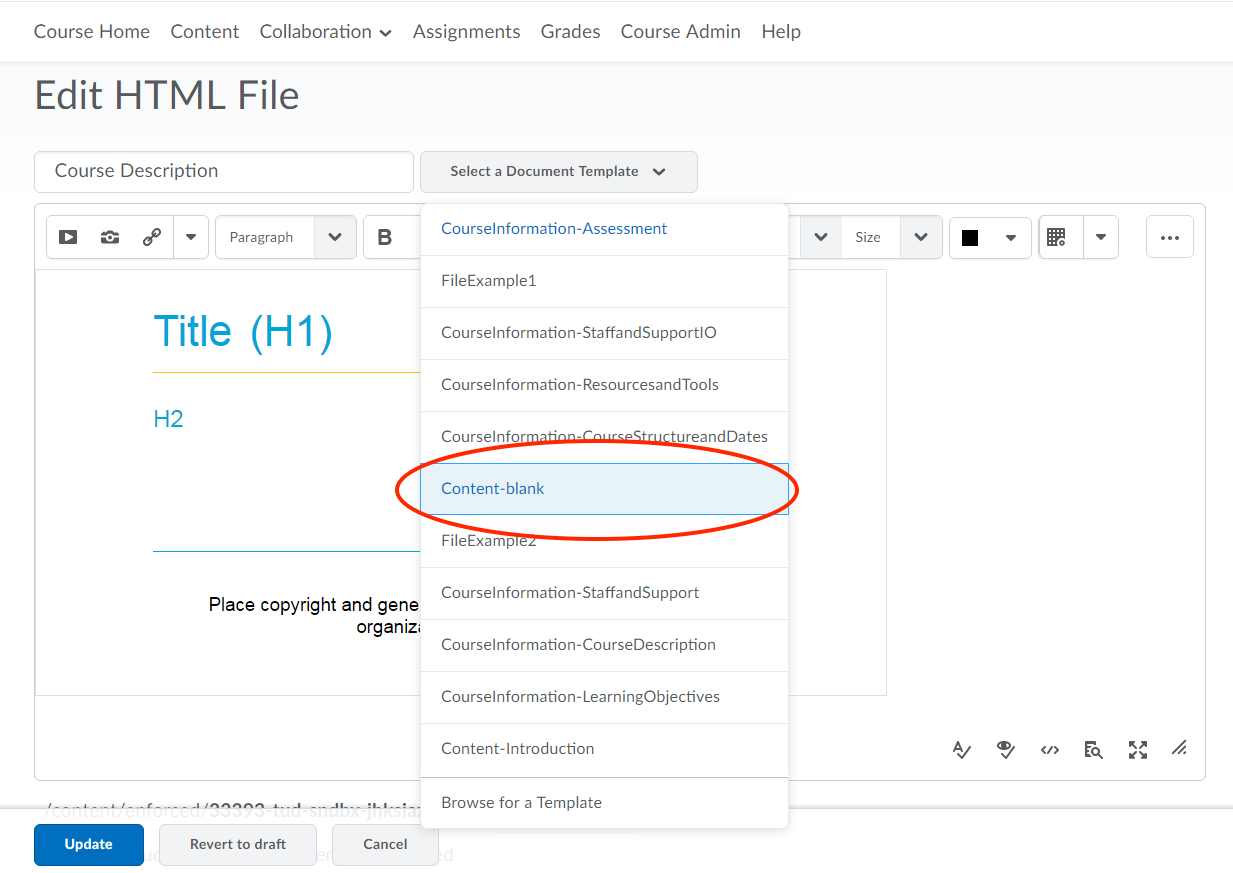Collapse the Select a Document Template dropdown
1233x873 pixels.
(x=558, y=172)
